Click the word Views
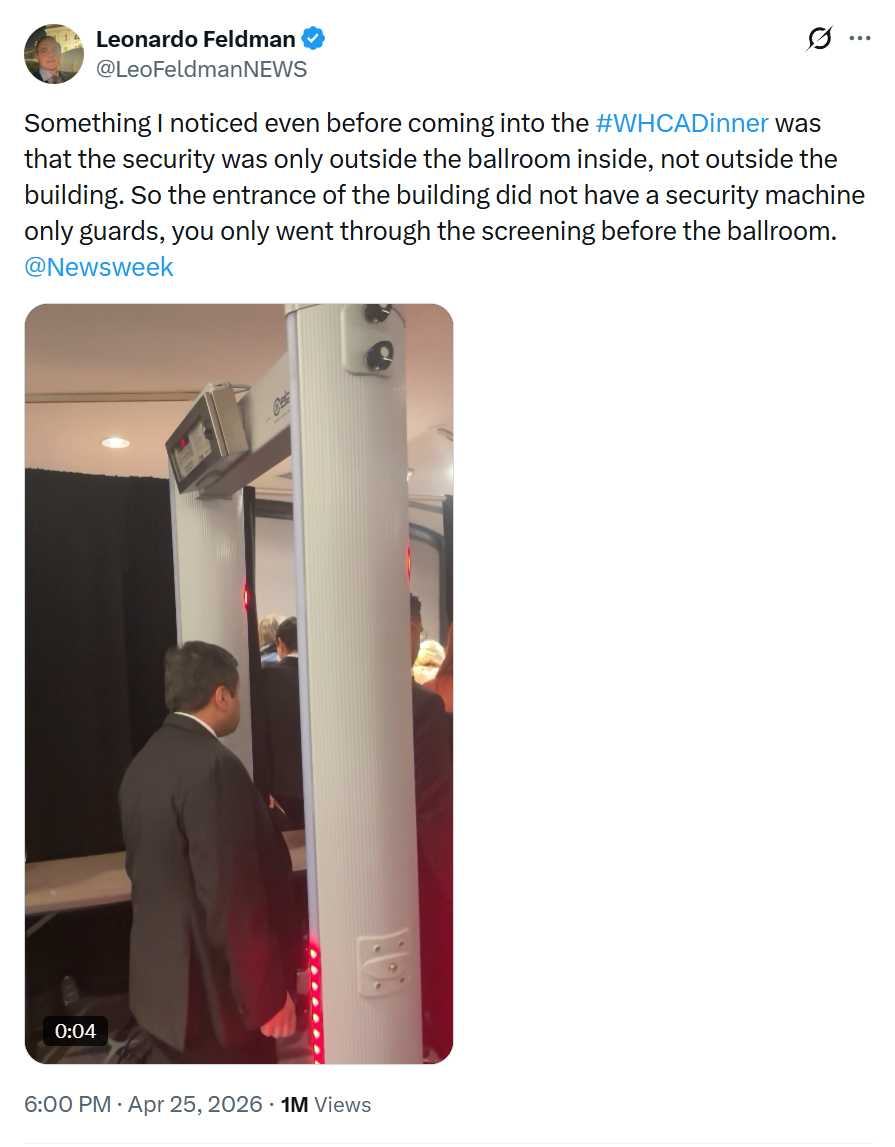The height and width of the screenshot is (1147, 895). click(x=342, y=1105)
